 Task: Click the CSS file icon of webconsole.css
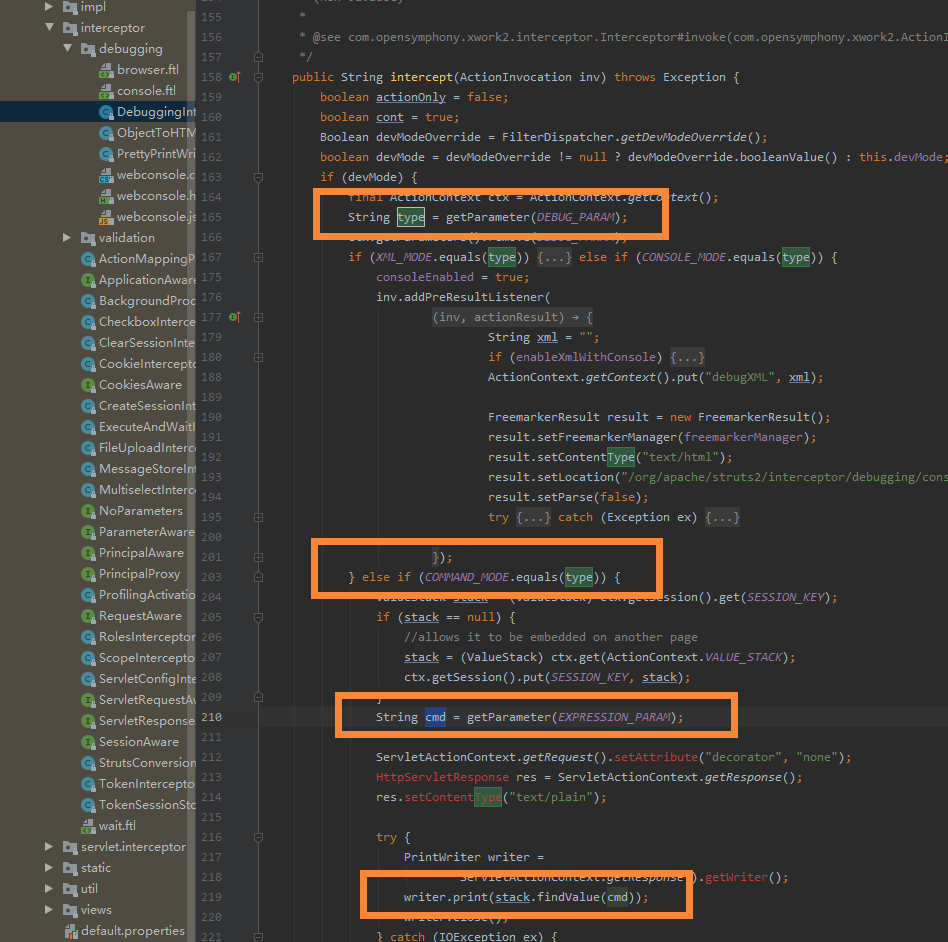point(106,174)
